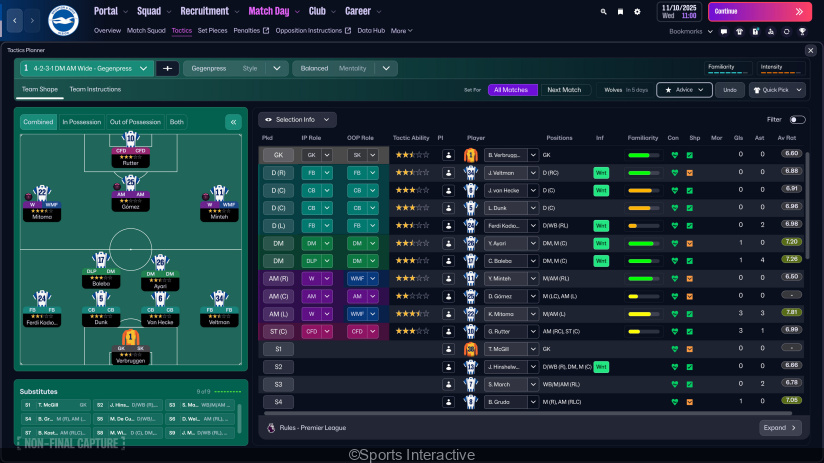Open player instructions icon for K. Mitoma
The width and height of the screenshot is (824, 463).
pyautogui.click(x=448, y=314)
